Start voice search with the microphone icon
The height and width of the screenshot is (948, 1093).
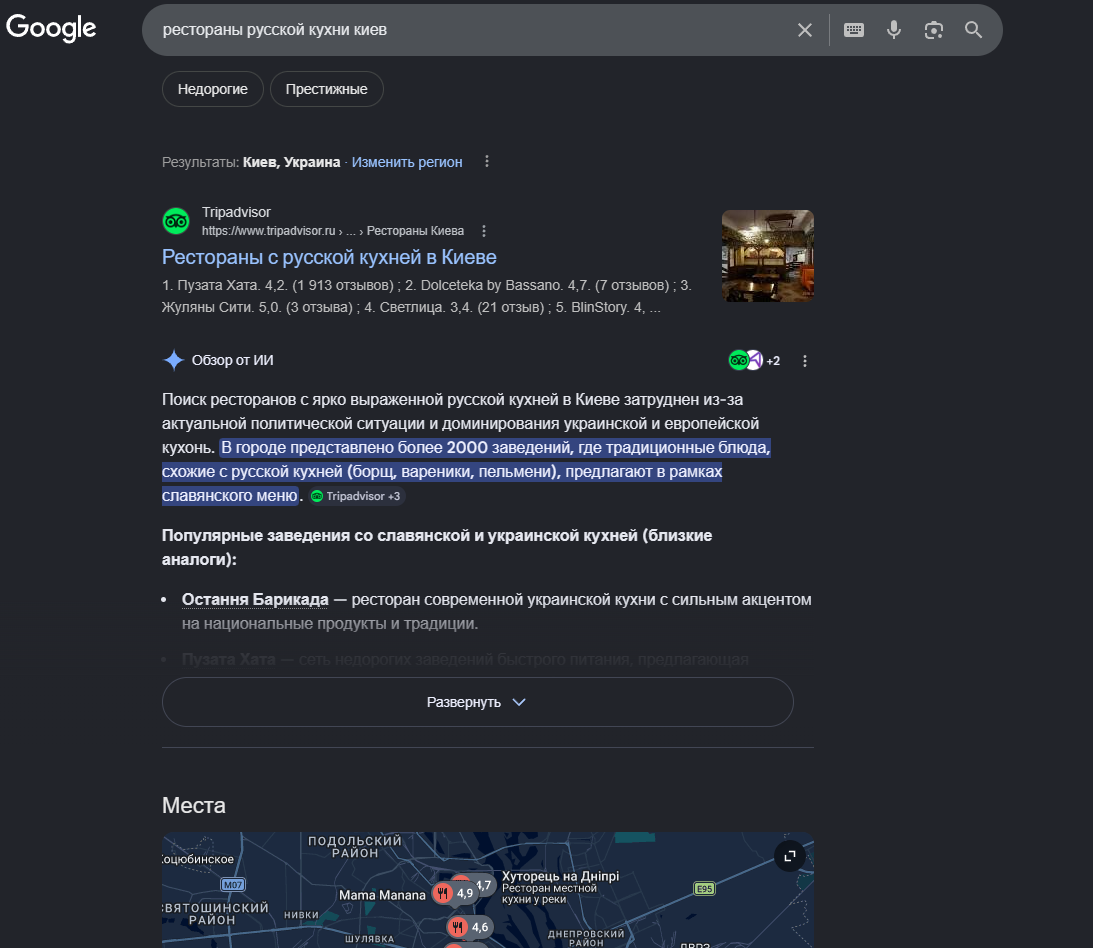pos(894,30)
